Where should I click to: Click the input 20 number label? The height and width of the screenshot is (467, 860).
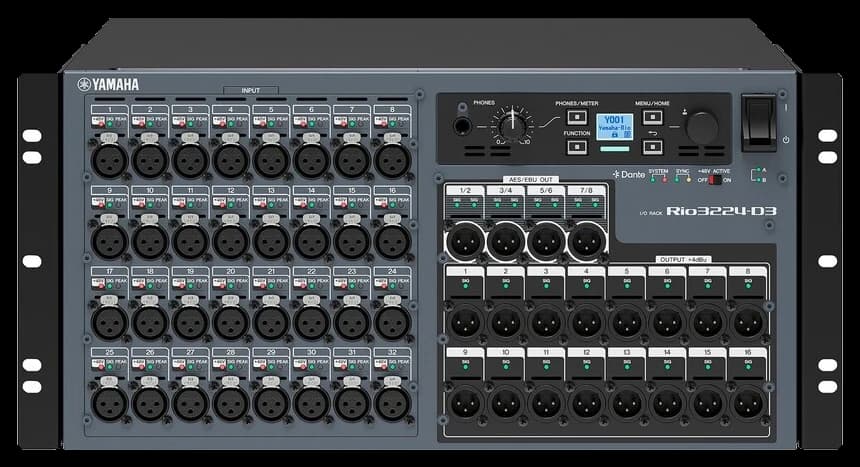coord(231,271)
